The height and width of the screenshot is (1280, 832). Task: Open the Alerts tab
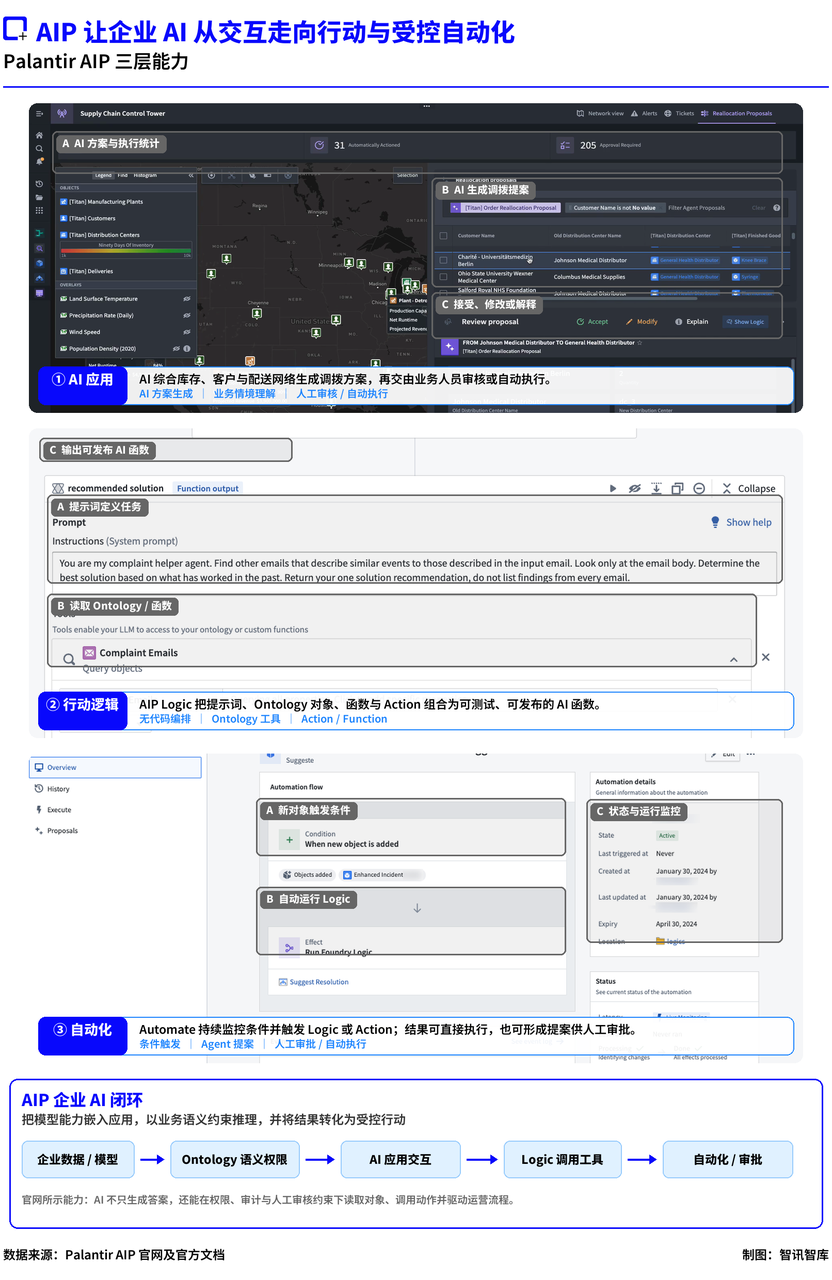click(x=645, y=113)
